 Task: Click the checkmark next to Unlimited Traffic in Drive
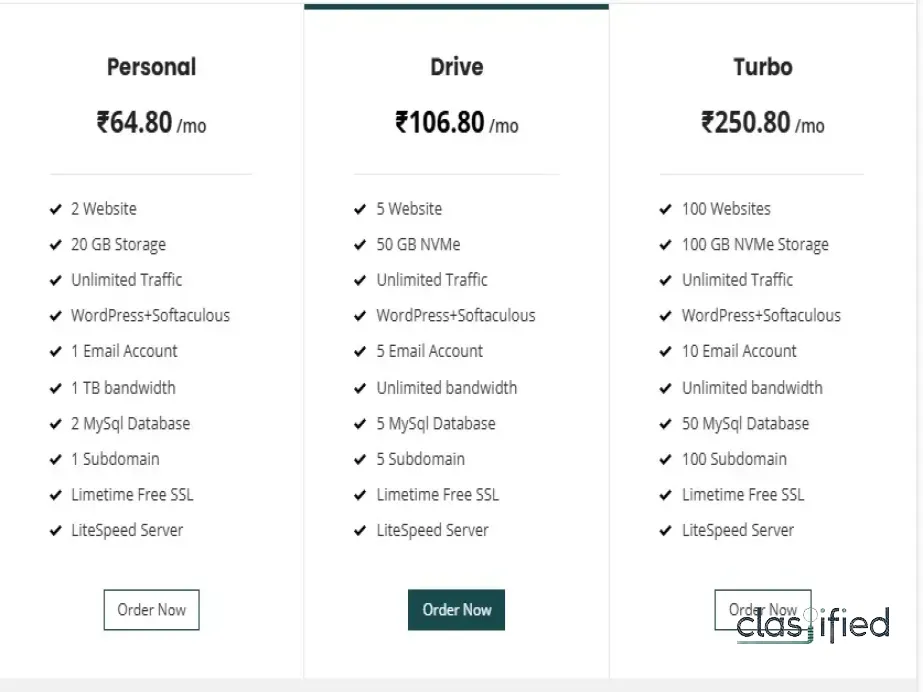click(361, 280)
